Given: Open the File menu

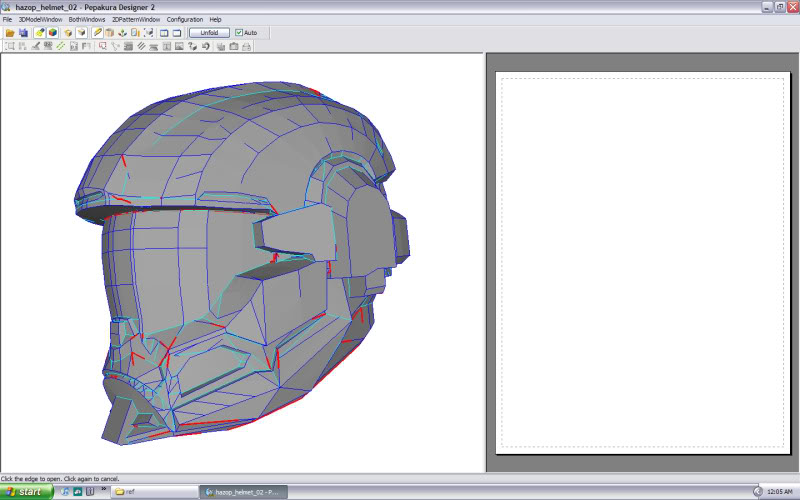Looking at the screenshot, I should 7,19.
